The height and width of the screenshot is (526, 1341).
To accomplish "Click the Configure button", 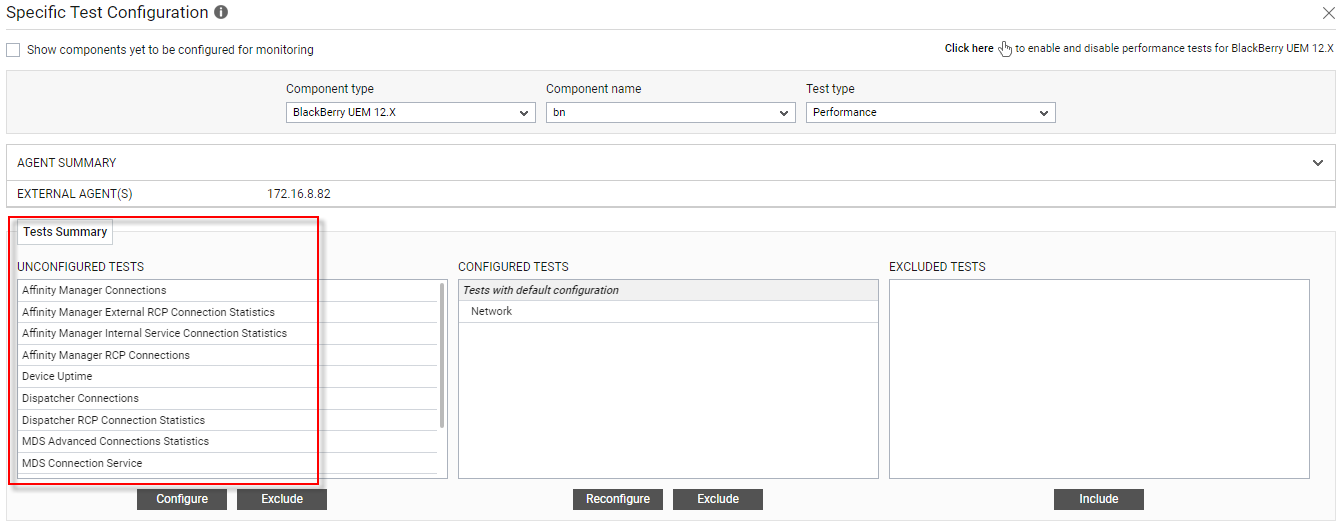I will [x=182, y=499].
